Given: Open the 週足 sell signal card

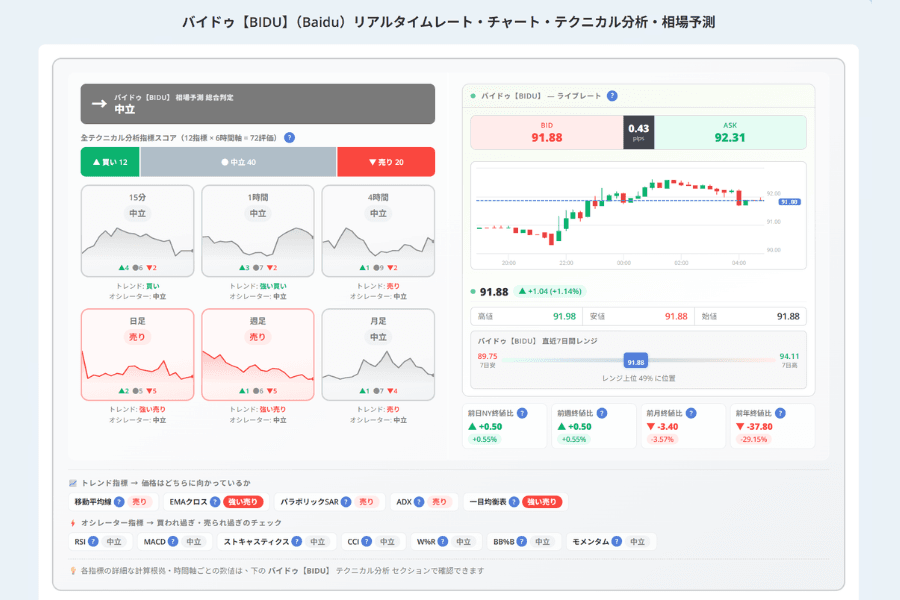Looking at the screenshot, I should tap(258, 354).
